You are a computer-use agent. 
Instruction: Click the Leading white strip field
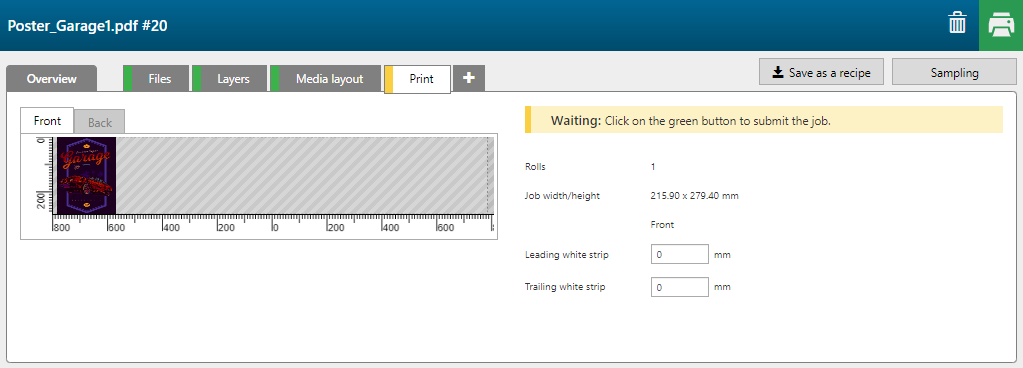tap(680, 254)
